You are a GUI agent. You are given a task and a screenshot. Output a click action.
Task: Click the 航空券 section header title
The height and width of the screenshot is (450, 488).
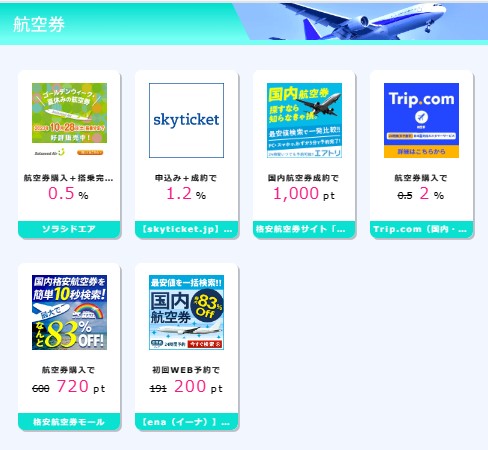tap(39, 24)
